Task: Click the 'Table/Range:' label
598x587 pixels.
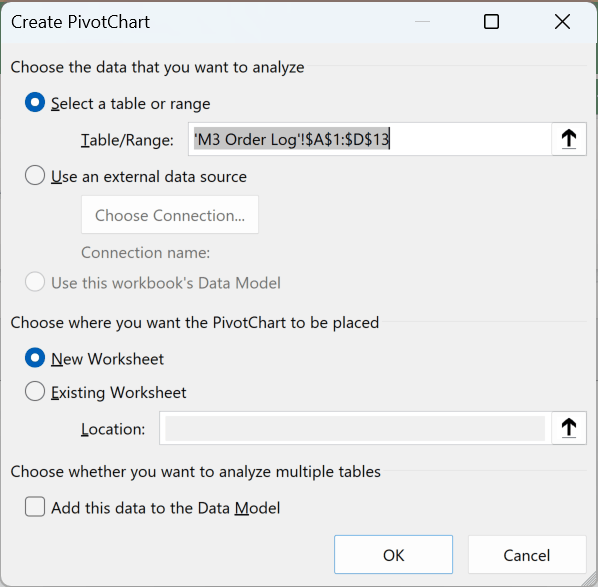Action: (x=127, y=140)
